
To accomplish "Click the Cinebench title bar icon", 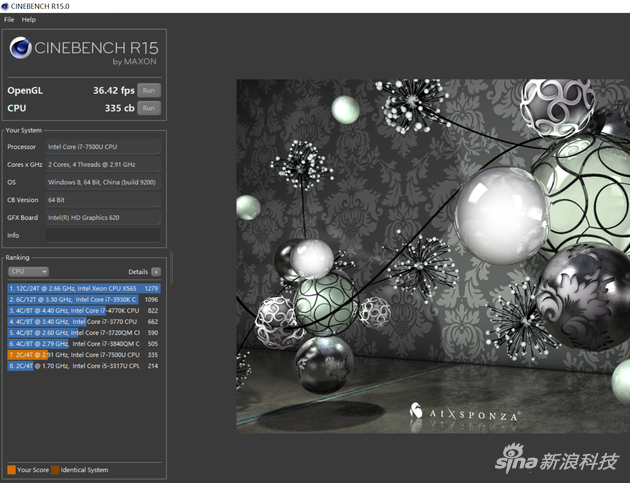I will click(x=5, y=6).
